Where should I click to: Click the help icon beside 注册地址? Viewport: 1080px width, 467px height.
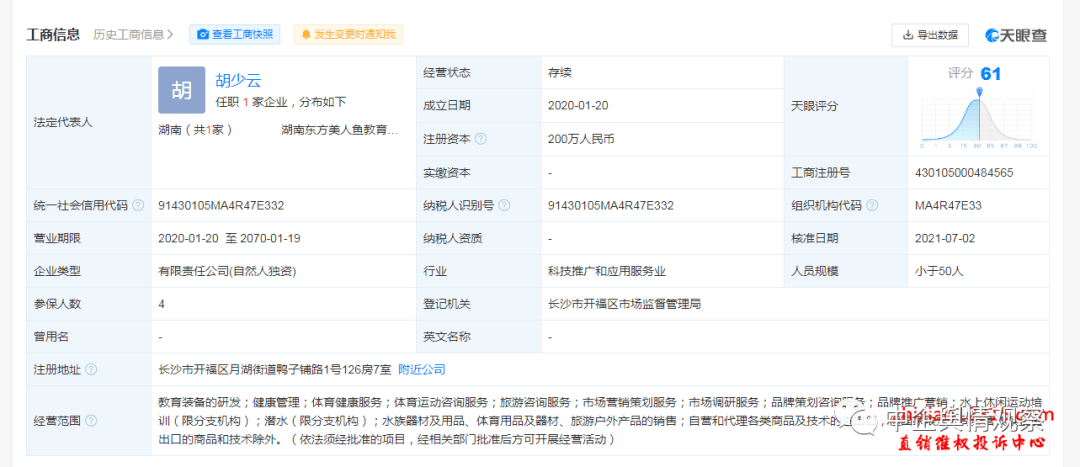(91, 369)
